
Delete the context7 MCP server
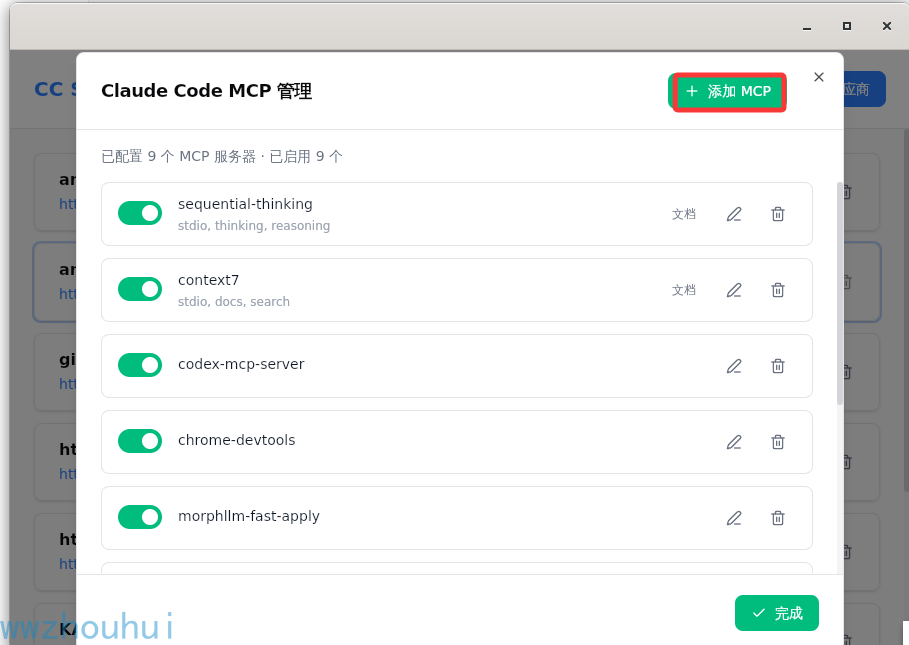click(778, 290)
